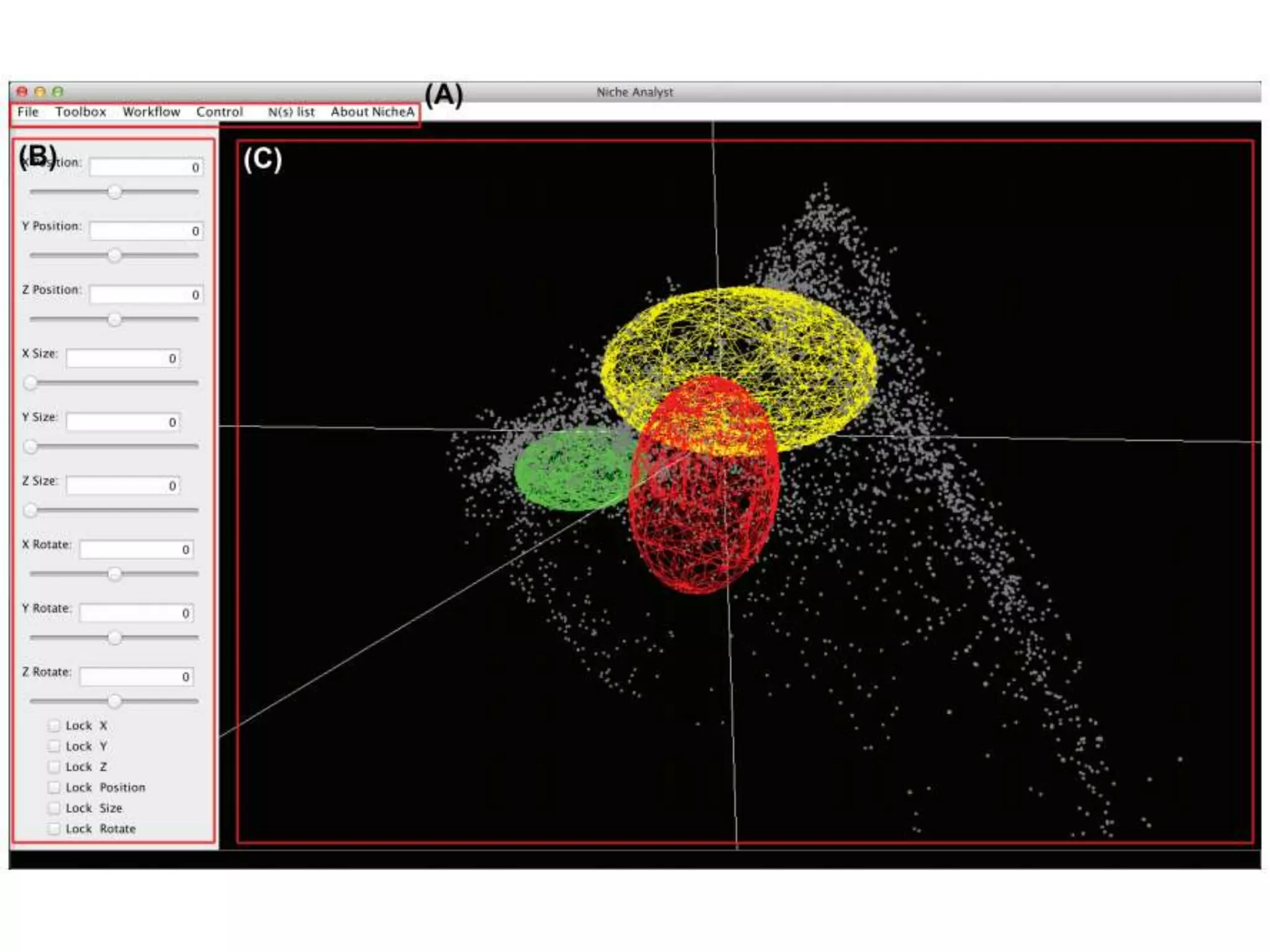Image resolution: width=1270 pixels, height=952 pixels.
Task: Open the Toolbox menu
Action: [x=81, y=112]
